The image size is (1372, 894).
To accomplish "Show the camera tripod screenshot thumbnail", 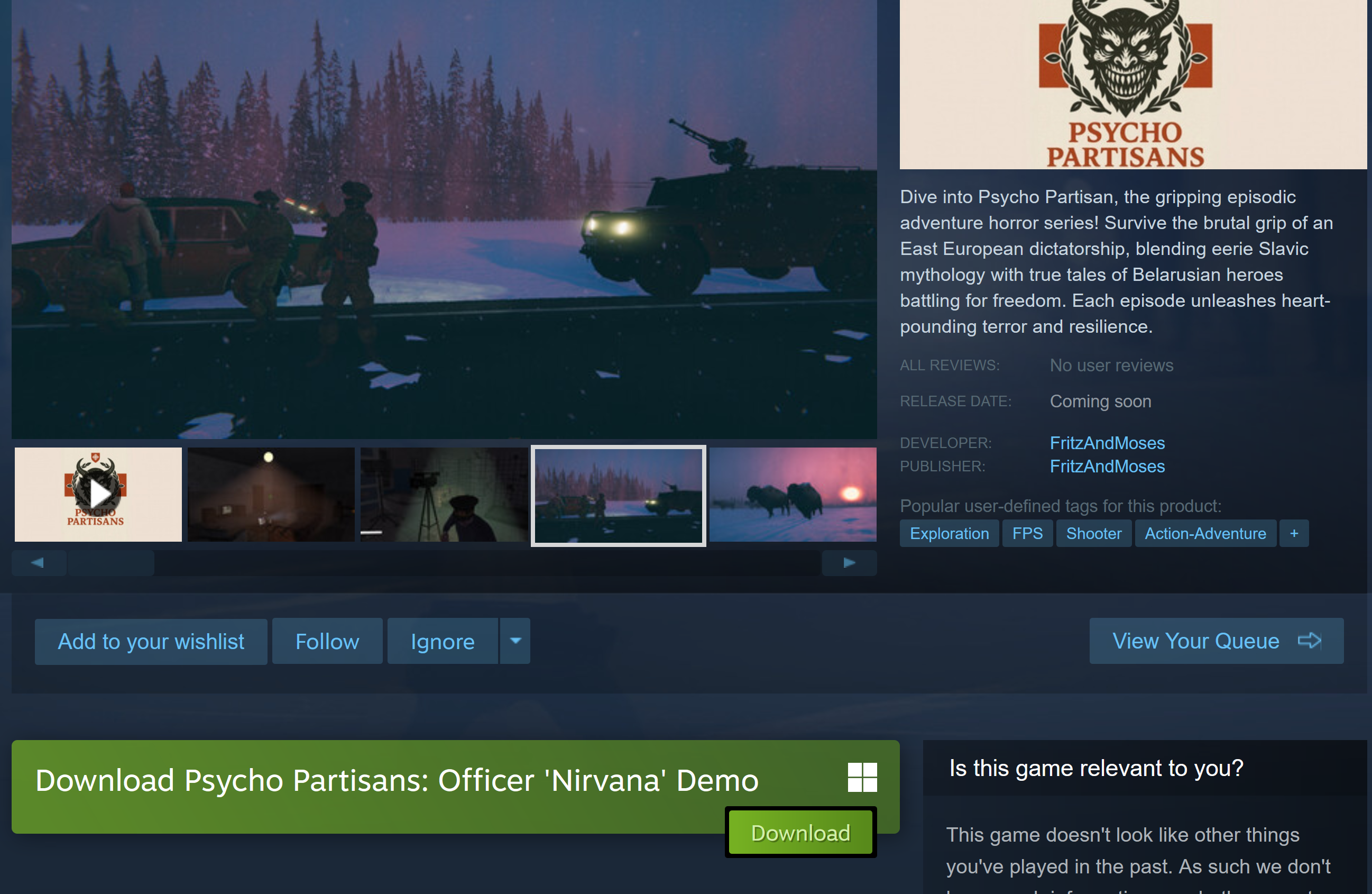I will 444,494.
